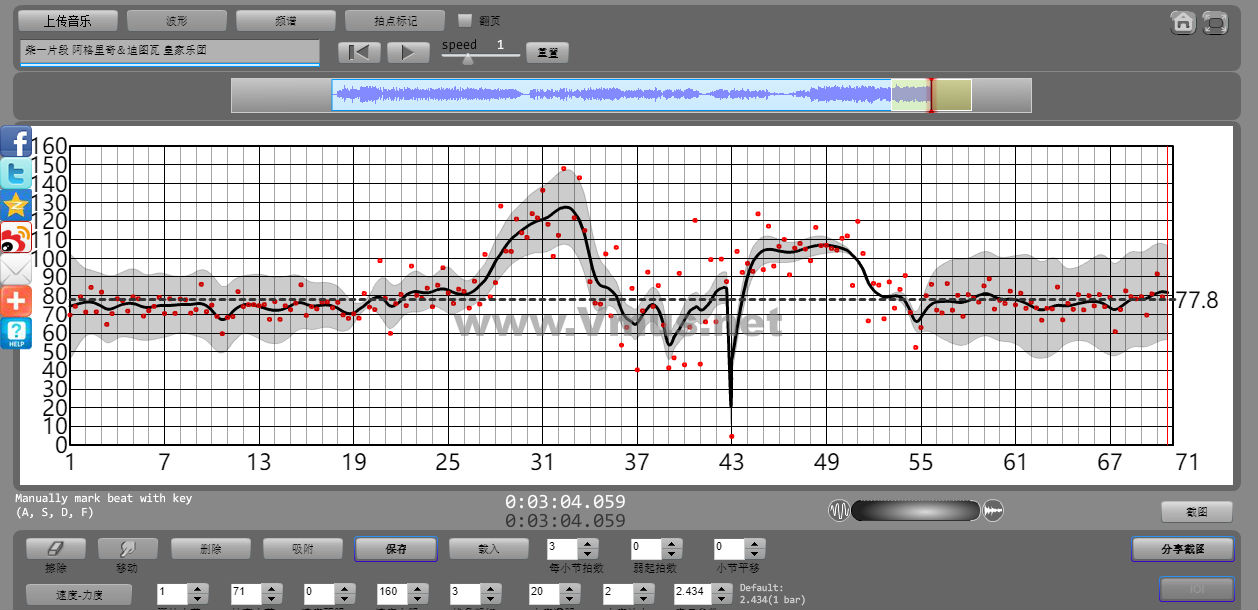Select the move (移动) tool icon
Image resolution: width=1258 pixels, height=610 pixels.
[x=127, y=549]
